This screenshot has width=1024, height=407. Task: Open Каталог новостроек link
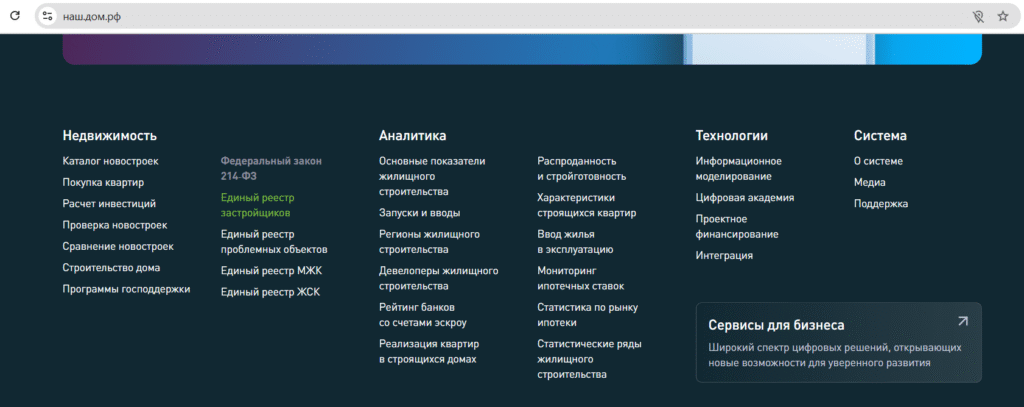[110, 161]
